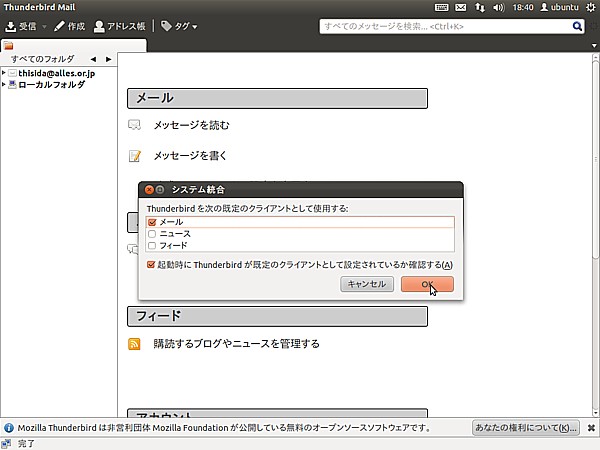Click the vertical scrollbar of main pane
The image size is (600, 450).
pos(595,161)
